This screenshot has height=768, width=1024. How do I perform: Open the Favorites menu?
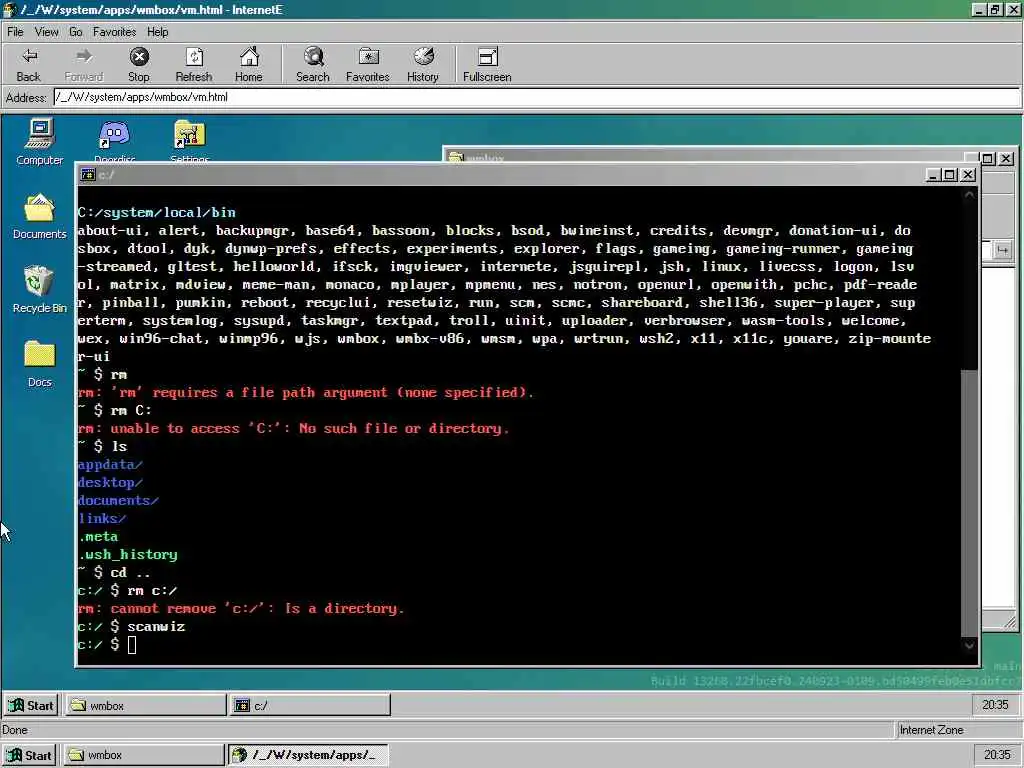[114, 32]
